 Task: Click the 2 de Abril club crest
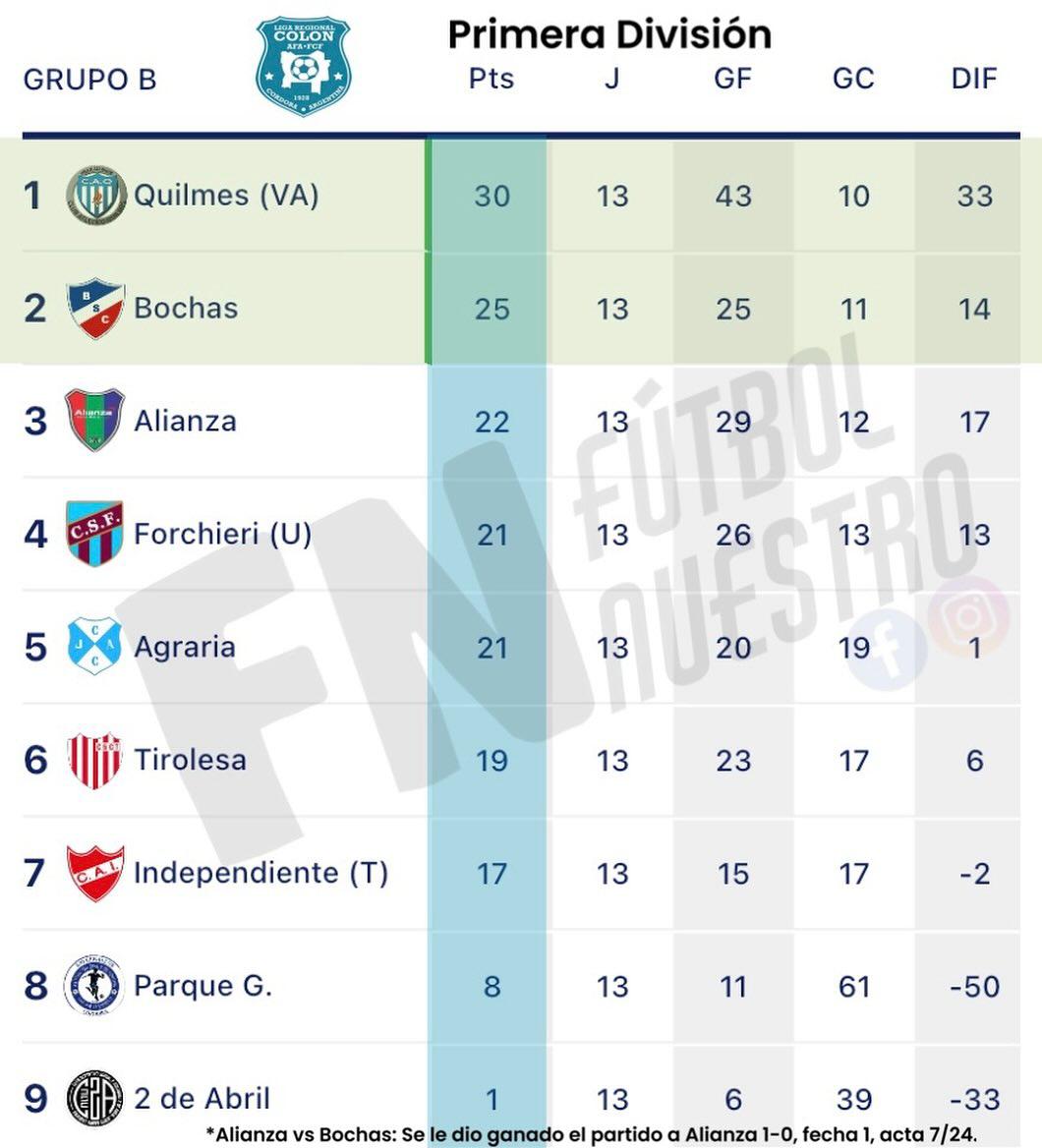pyautogui.click(x=95, y=1098)
